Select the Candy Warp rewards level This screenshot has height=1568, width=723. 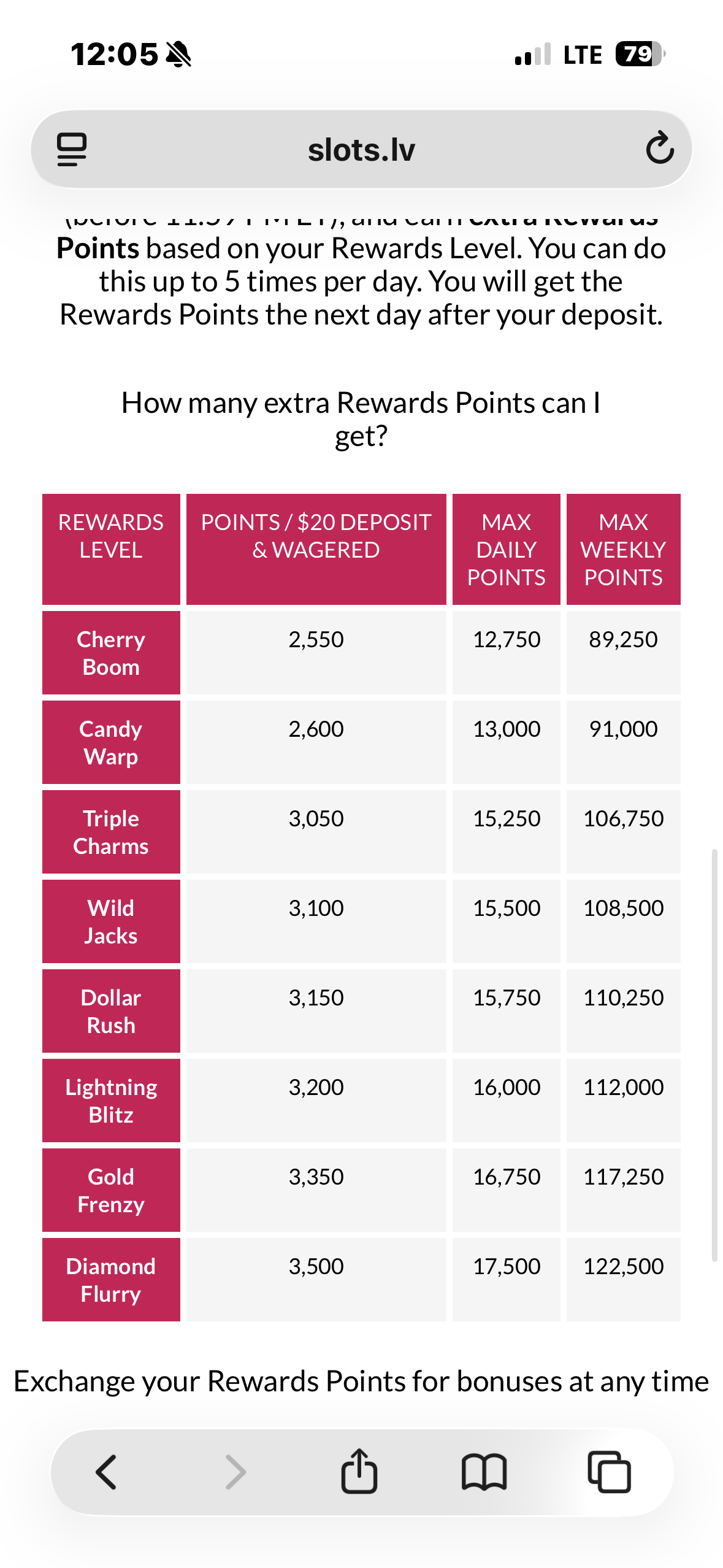click(x=111, y=742)
